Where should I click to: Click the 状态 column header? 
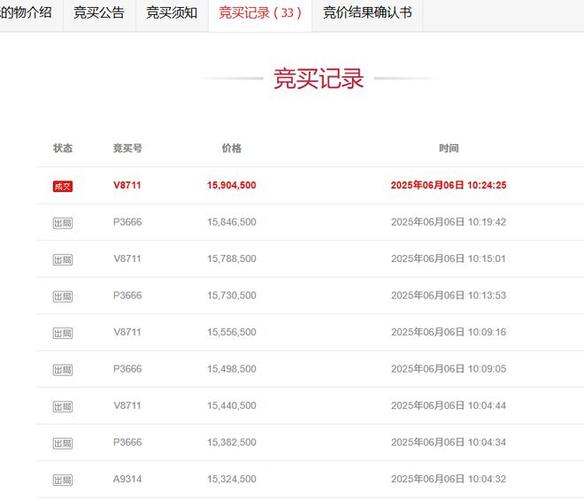(63, 148)
